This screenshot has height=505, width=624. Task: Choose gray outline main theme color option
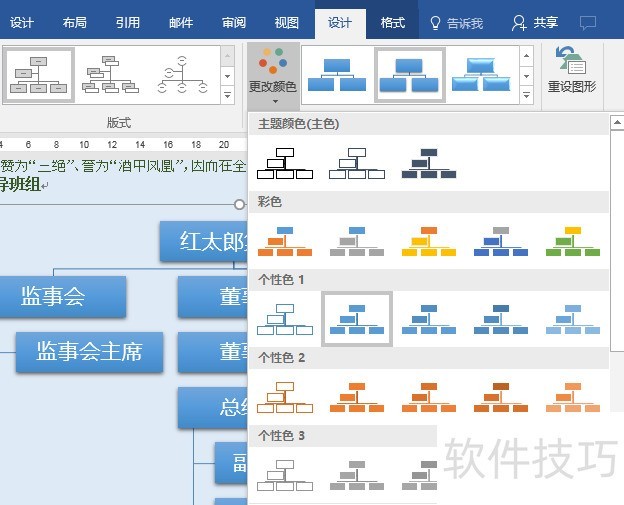click(357, 164)
